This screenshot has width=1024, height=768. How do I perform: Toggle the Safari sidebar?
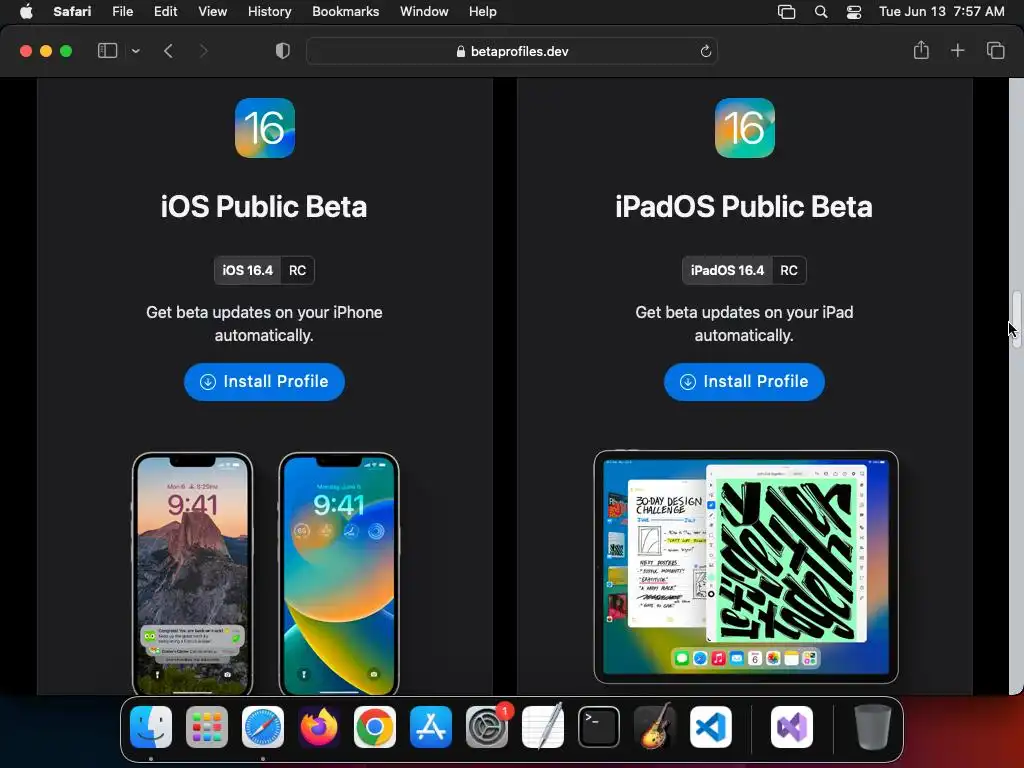coord(107,51)
